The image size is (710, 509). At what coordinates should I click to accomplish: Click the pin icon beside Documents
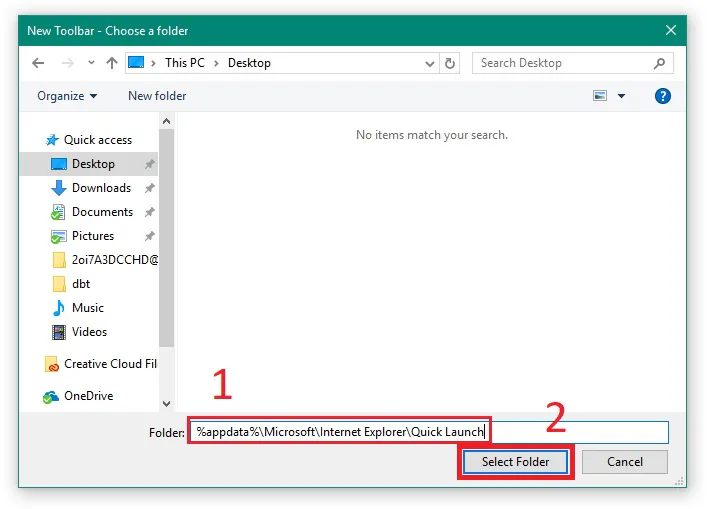click(149, 212)
